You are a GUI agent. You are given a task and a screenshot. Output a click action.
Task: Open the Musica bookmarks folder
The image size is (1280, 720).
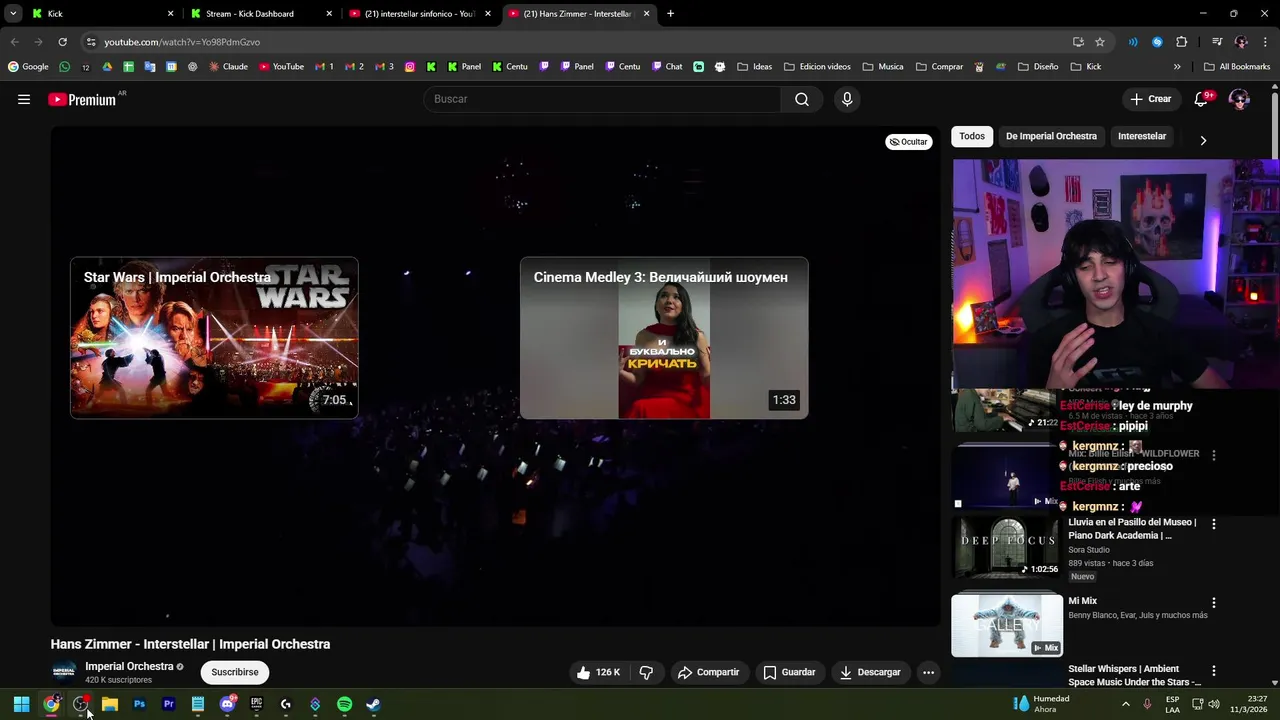(882, 67)
